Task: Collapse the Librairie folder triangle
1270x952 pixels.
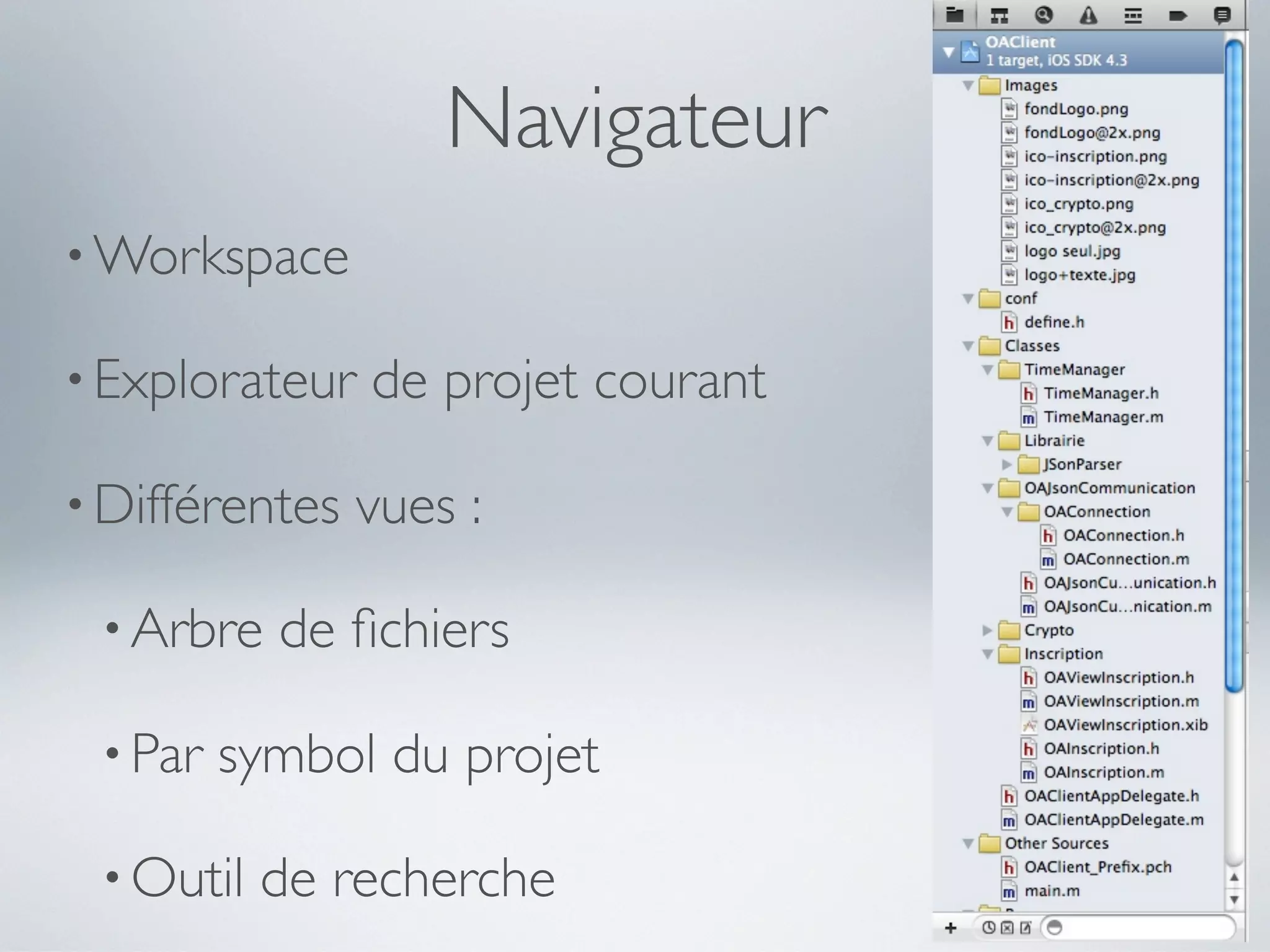Action: [x=987, y=441]
